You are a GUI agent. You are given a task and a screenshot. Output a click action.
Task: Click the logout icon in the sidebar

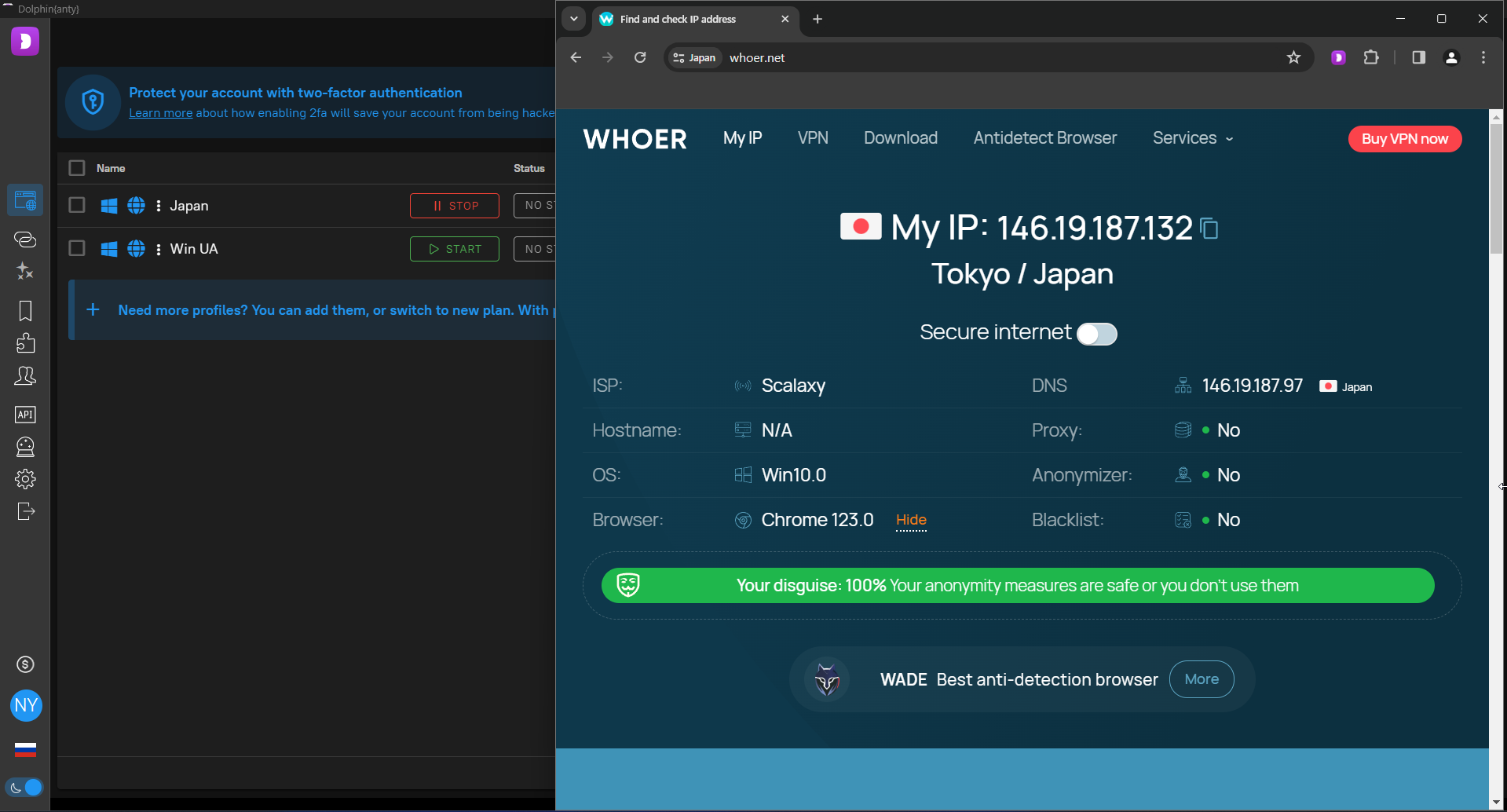(x=25, y=511)
